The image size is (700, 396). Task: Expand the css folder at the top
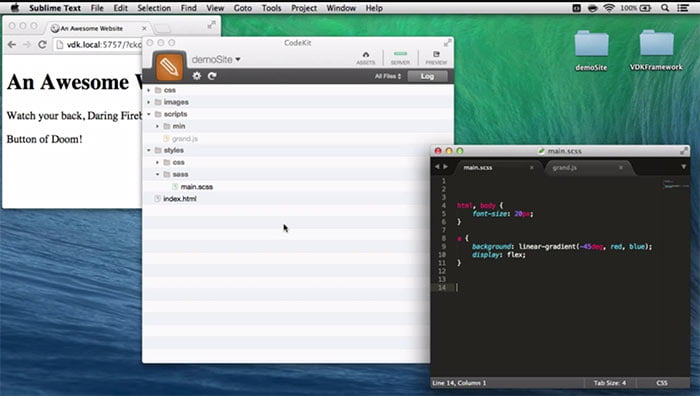[x=149, y=90]
